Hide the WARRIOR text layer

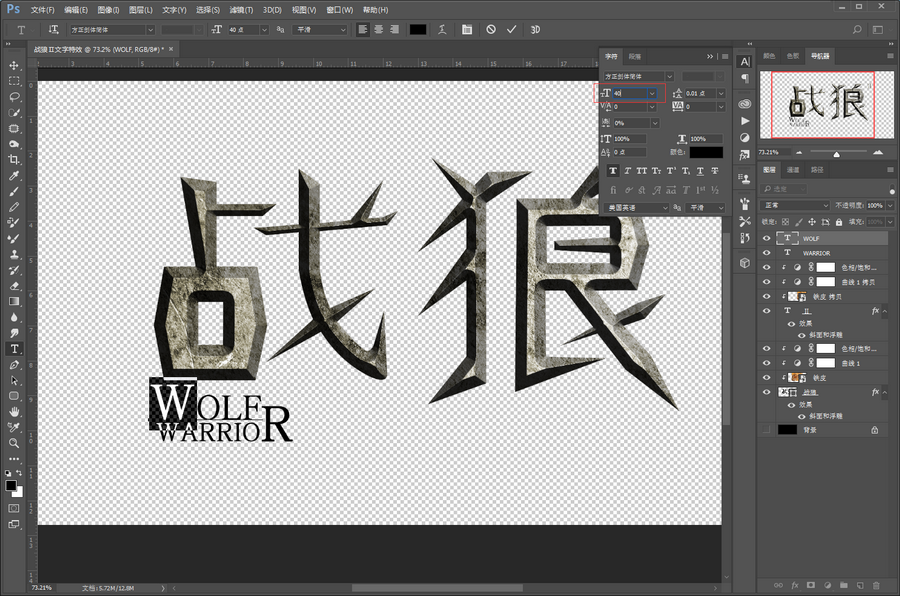(766, 253)
